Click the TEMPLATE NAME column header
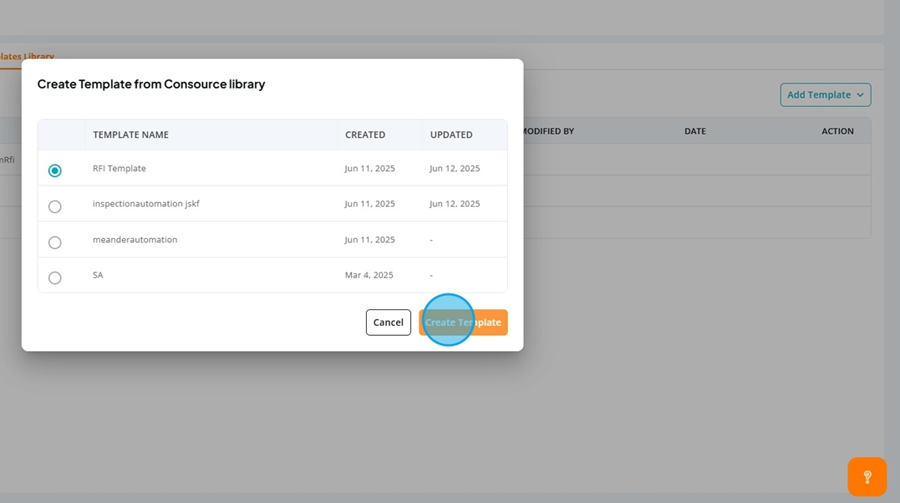The image size is (900, 503). [131, 135]
